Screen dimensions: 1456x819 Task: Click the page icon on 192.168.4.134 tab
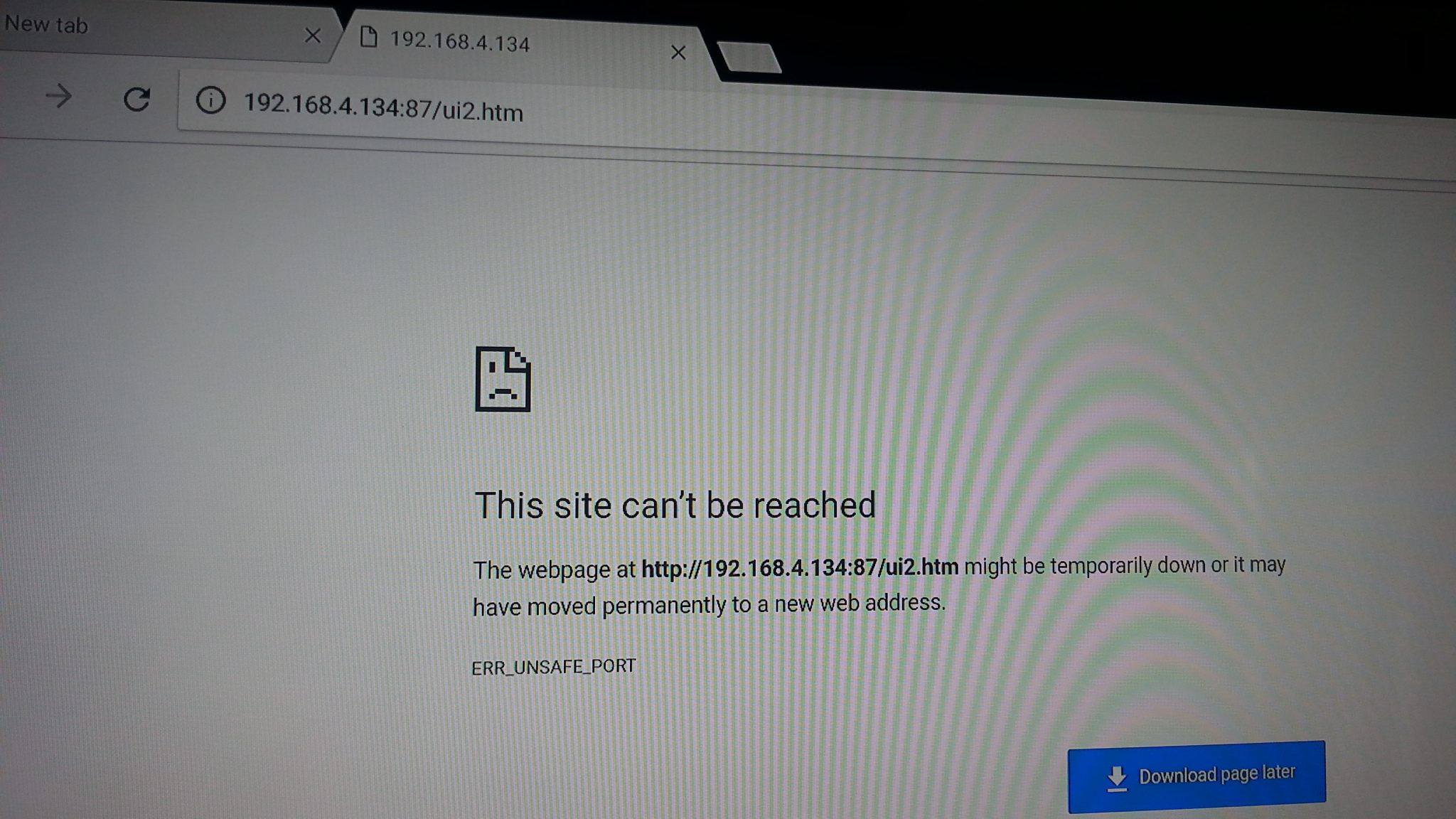(x=368, y=36)
